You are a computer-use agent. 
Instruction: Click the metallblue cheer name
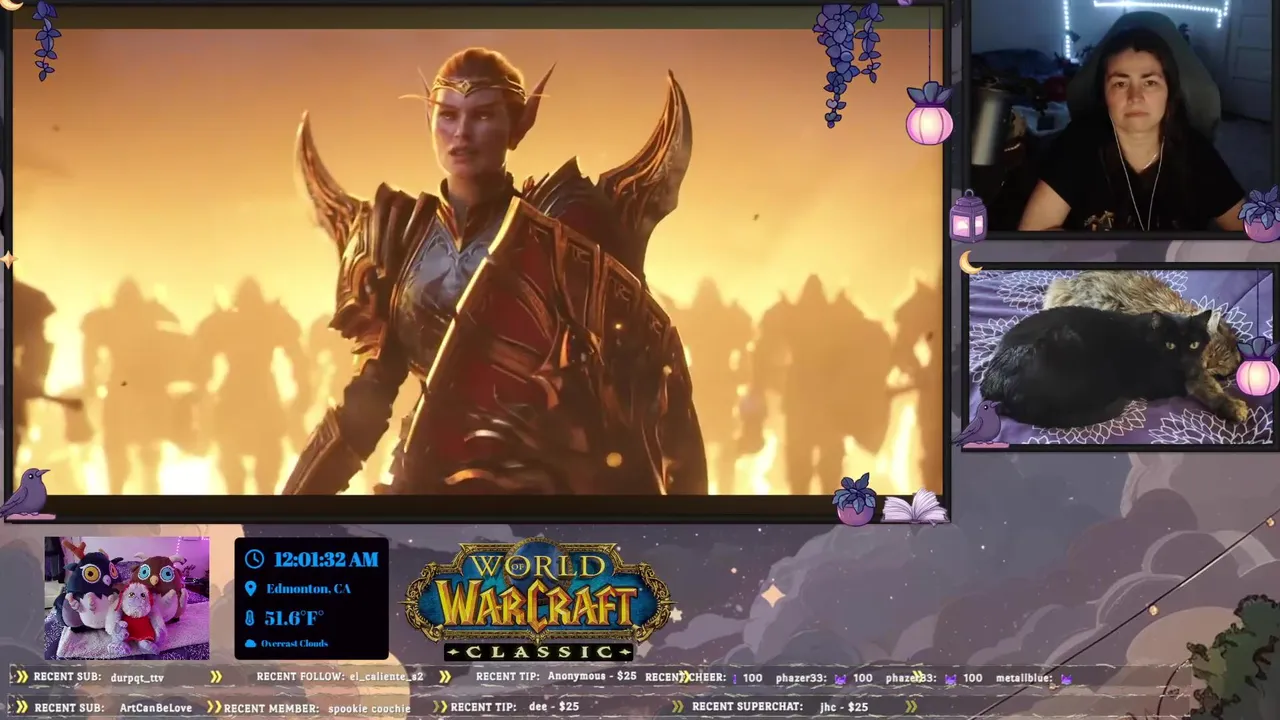click(1023, 678)
